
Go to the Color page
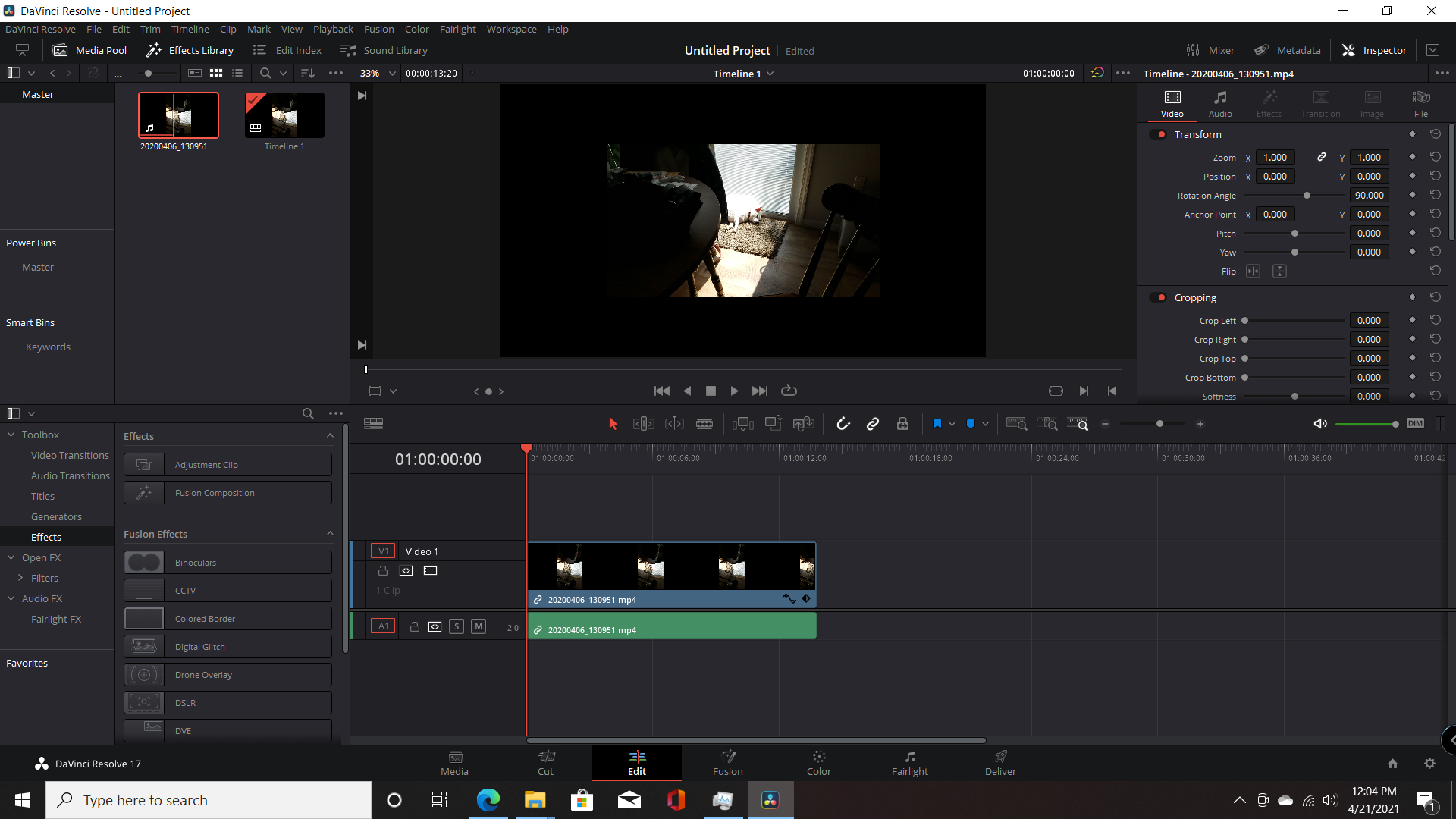coord(818,762)
